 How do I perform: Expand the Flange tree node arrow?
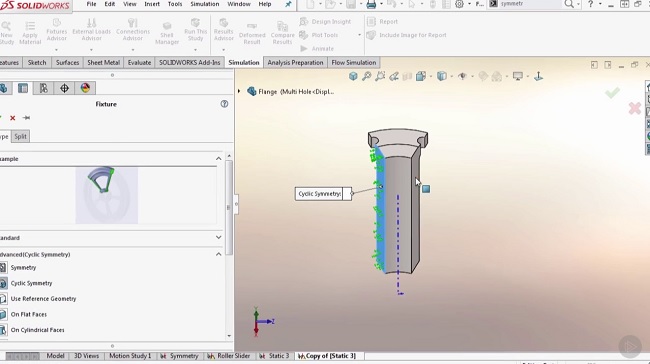tap(239, 91)
